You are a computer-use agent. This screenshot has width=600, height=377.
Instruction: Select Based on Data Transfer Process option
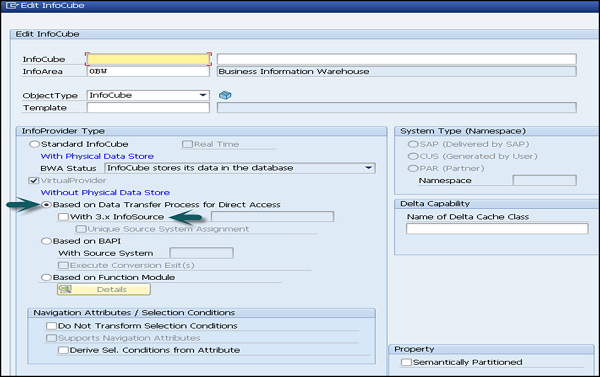46,205
